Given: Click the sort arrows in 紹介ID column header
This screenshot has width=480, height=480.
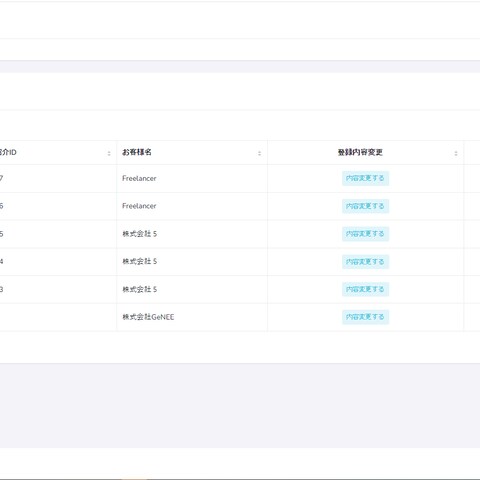Looking at the screenshot, I should [109, 153].
